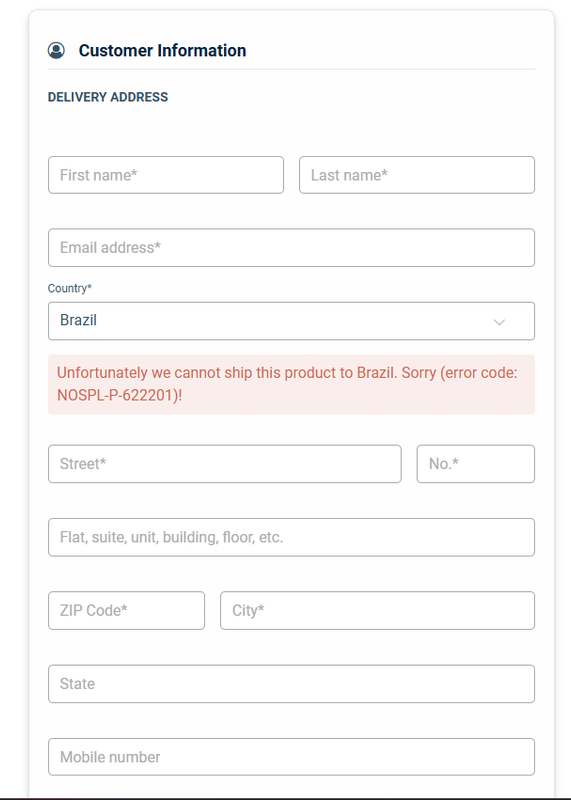Click the Brazil shipping error message
The image size is (571, 800).
pyautogui.click(x=291, y=384)
